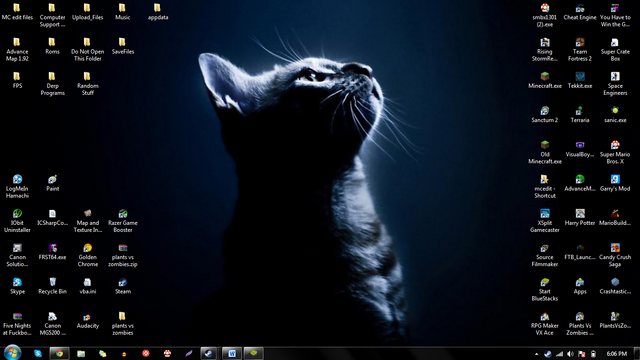Viewport: 640px width, 360px height.
Task: Select RPG Maker VX Ace icon
Action: tap(544, 324)
